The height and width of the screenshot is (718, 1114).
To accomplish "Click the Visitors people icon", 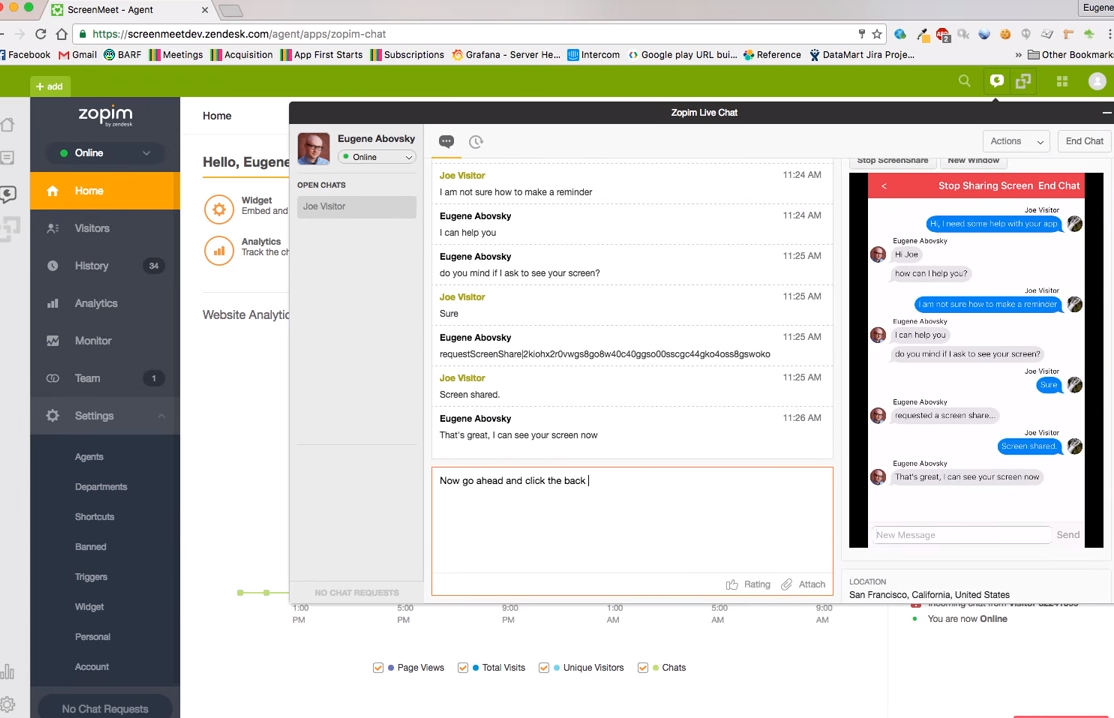I will point(53,228).
